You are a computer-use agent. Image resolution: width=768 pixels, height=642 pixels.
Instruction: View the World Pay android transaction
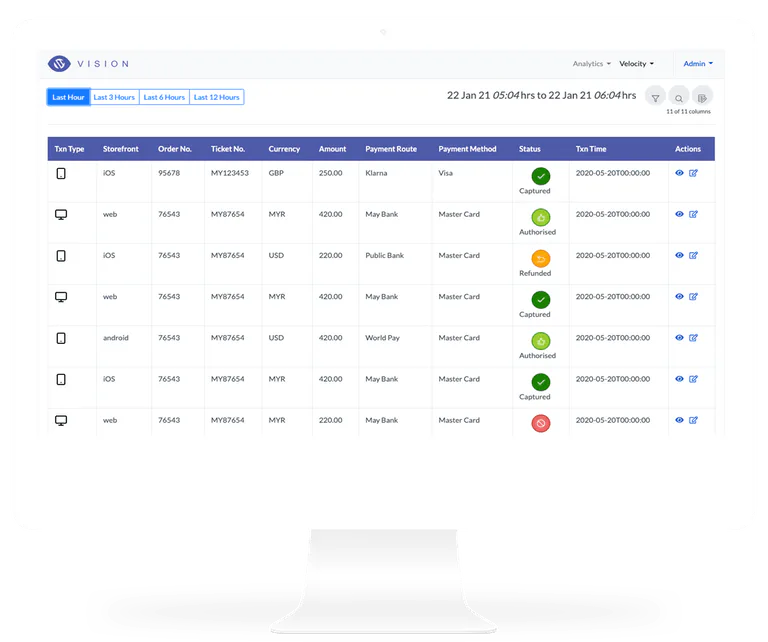pos(679,337)
